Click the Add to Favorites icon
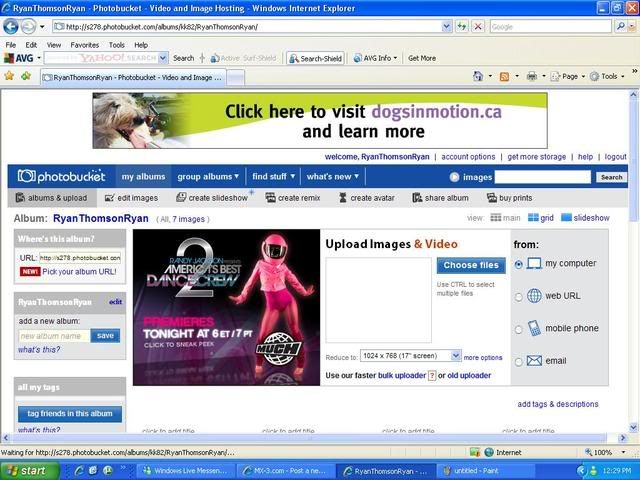This screenshot has width=640, height=480. click(x=26, y=76)
